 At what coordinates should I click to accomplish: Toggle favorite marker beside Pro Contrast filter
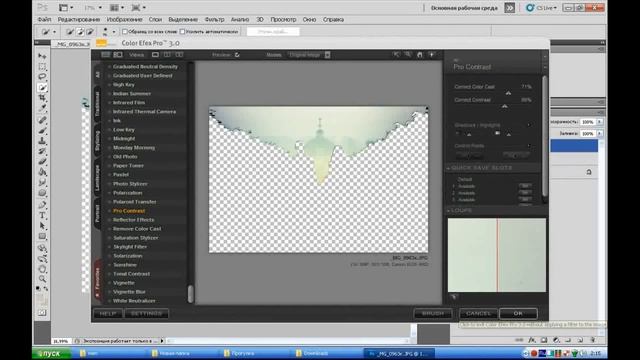pos(109,211)
